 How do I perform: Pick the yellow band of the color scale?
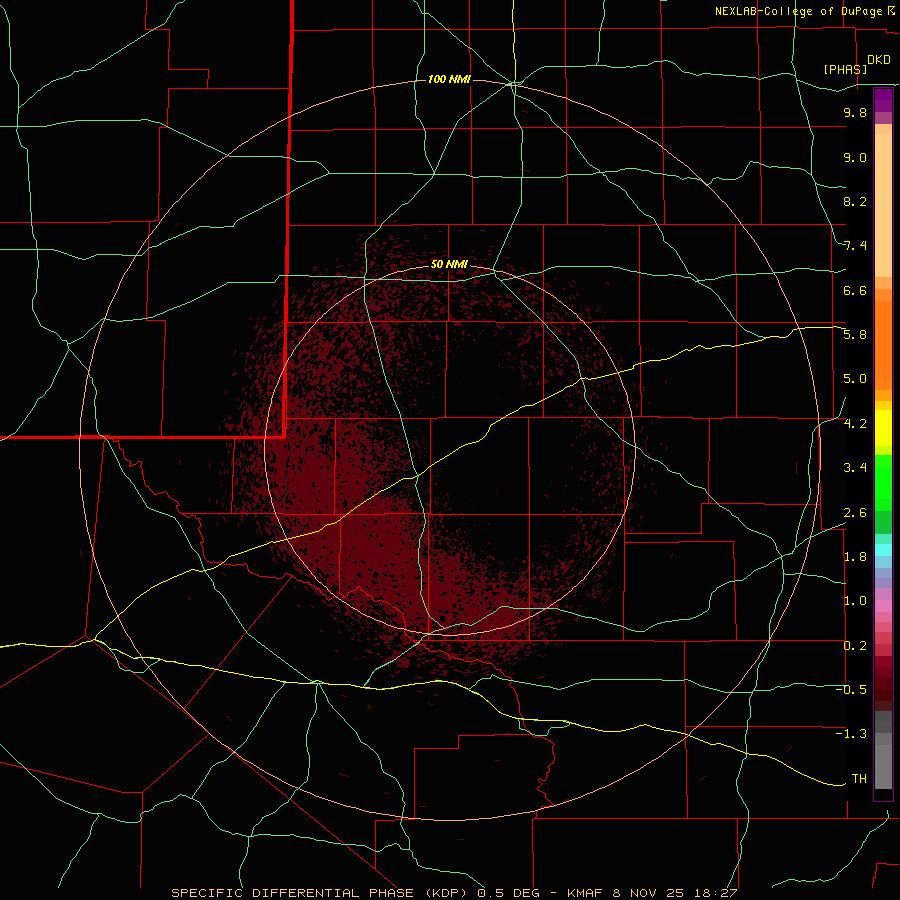point(883,428)
